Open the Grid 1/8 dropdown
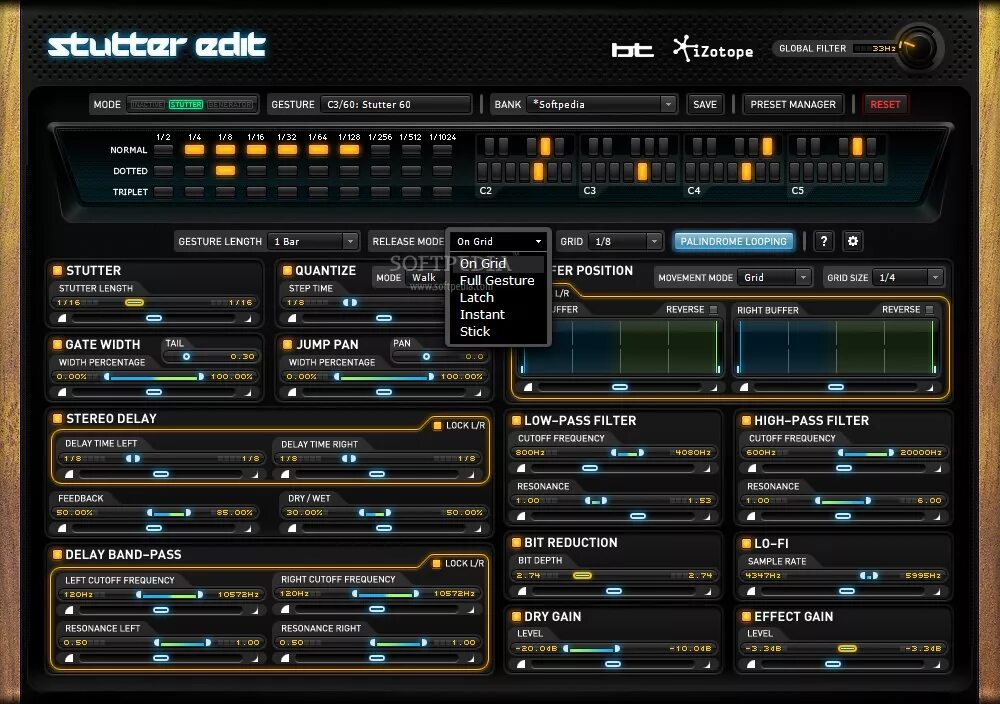The image size is (1000, 704). pyautogui.click(x=624, y=242)
